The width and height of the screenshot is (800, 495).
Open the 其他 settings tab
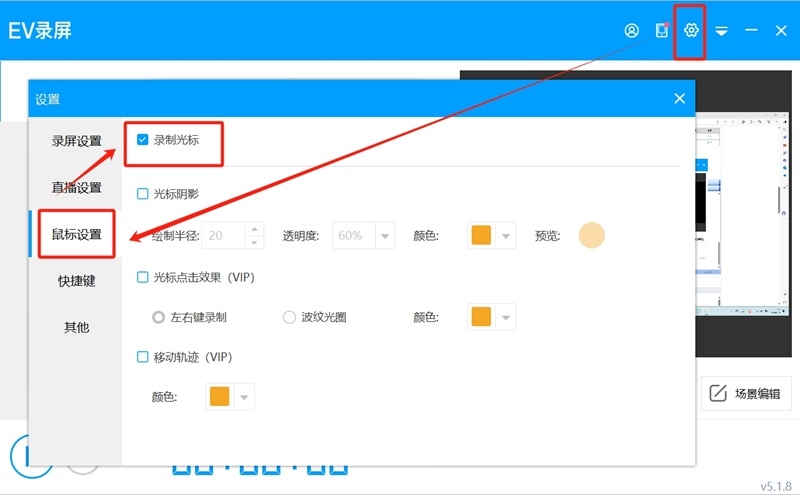(x=77, y=327)
